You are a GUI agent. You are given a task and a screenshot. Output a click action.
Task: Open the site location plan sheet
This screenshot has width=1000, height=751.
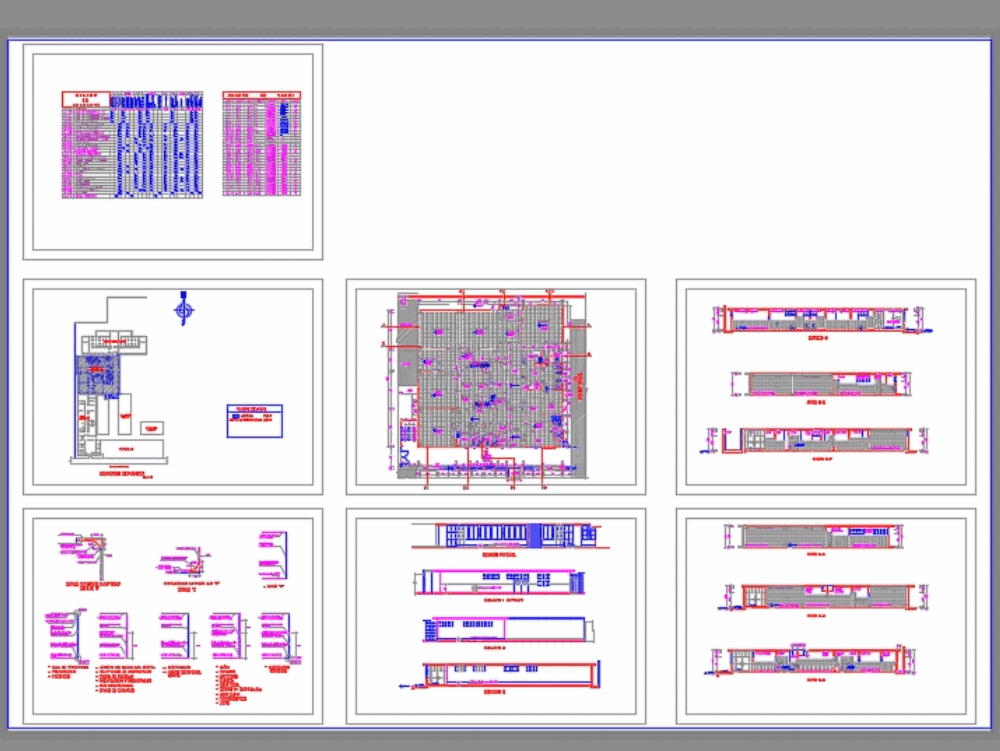173,386
